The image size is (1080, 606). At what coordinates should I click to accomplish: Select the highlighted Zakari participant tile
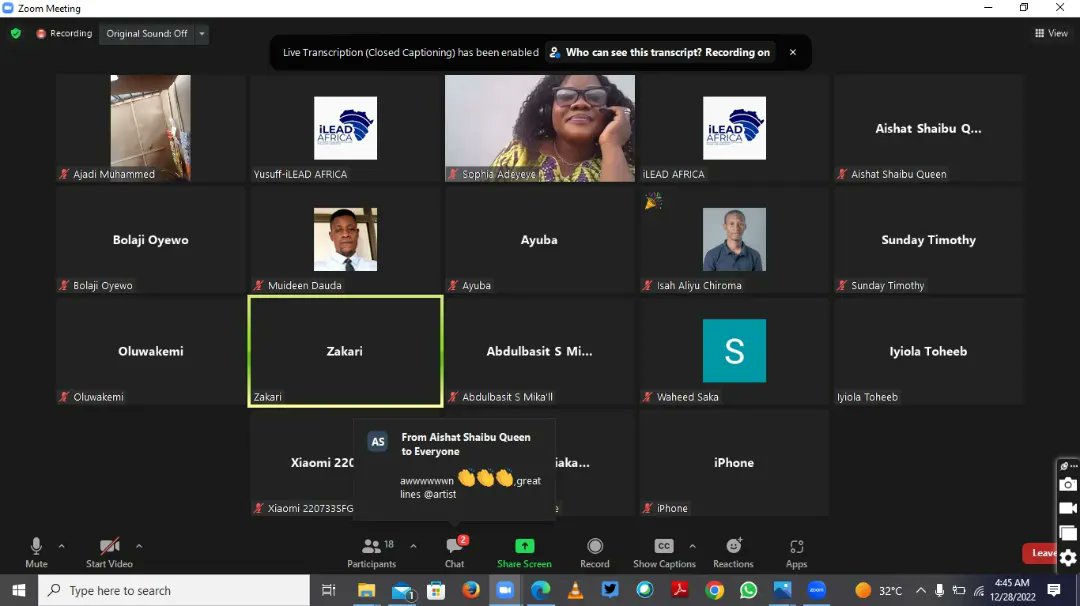[345, 351]
